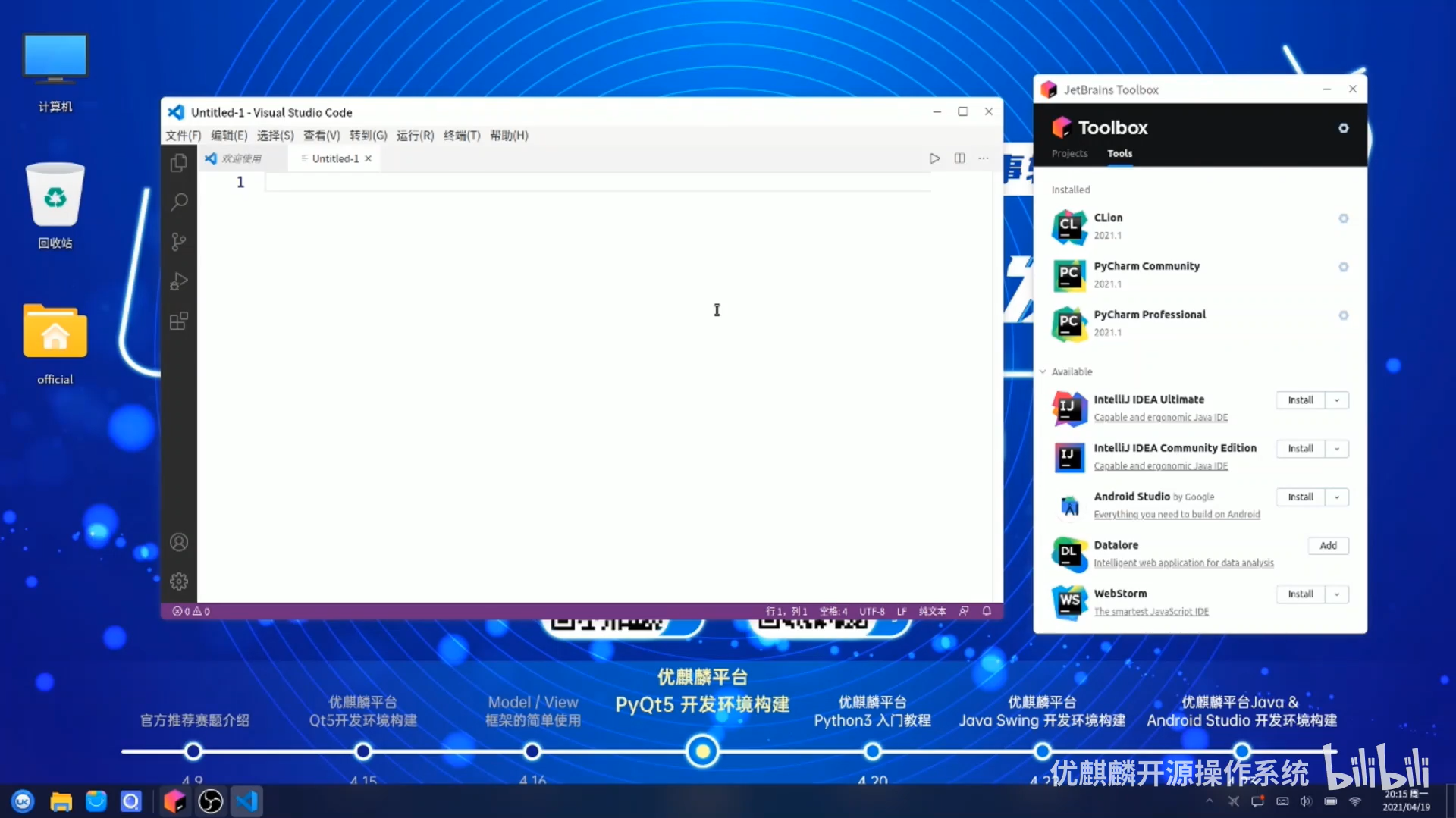The image size is (1456, 818).
Task: Open the 选择(S) menu
Action: [x=275, y=136]
